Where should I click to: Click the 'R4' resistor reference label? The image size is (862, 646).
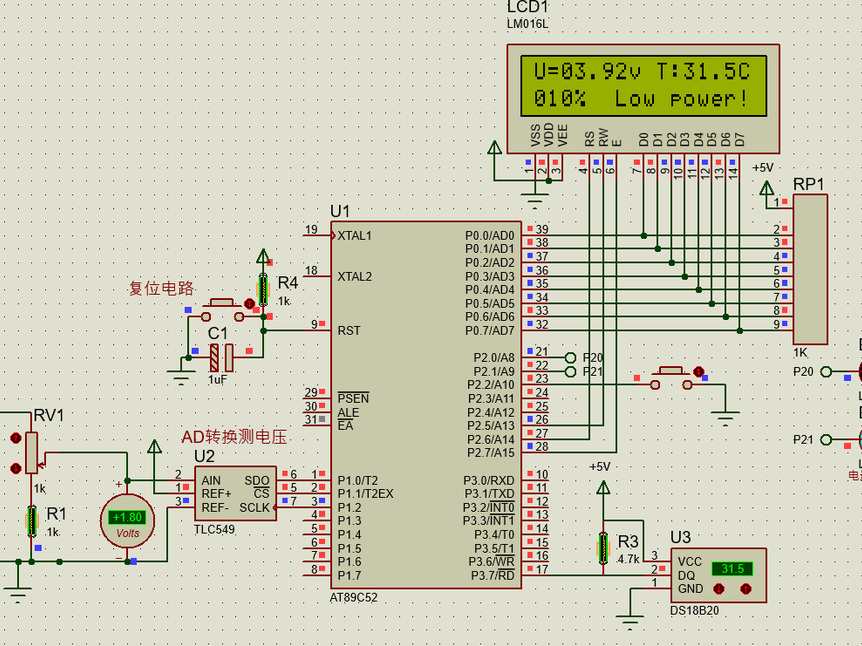[x=288, y=283]
